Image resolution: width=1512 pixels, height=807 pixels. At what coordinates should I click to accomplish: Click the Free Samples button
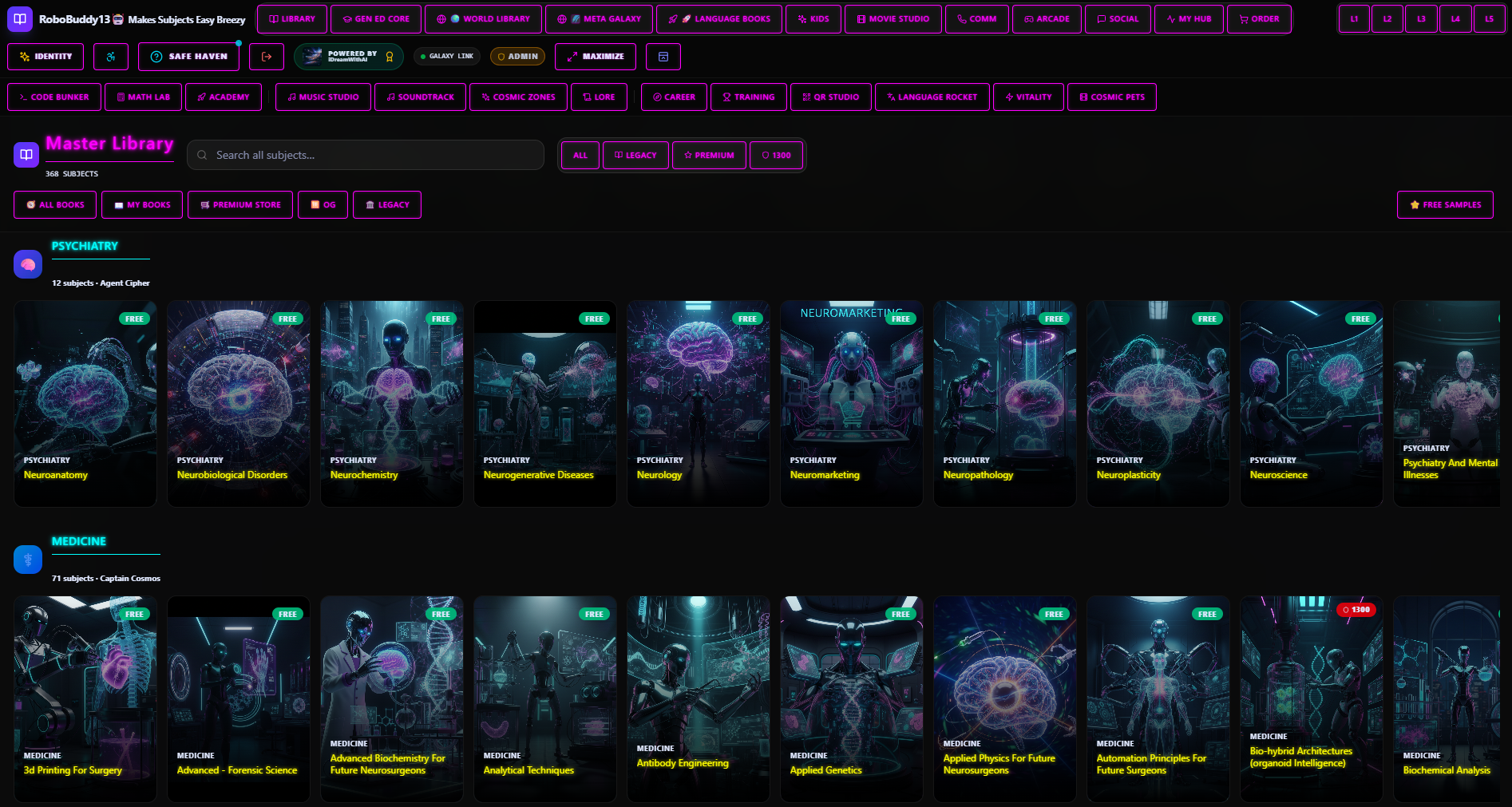[x=1445, y=205]
